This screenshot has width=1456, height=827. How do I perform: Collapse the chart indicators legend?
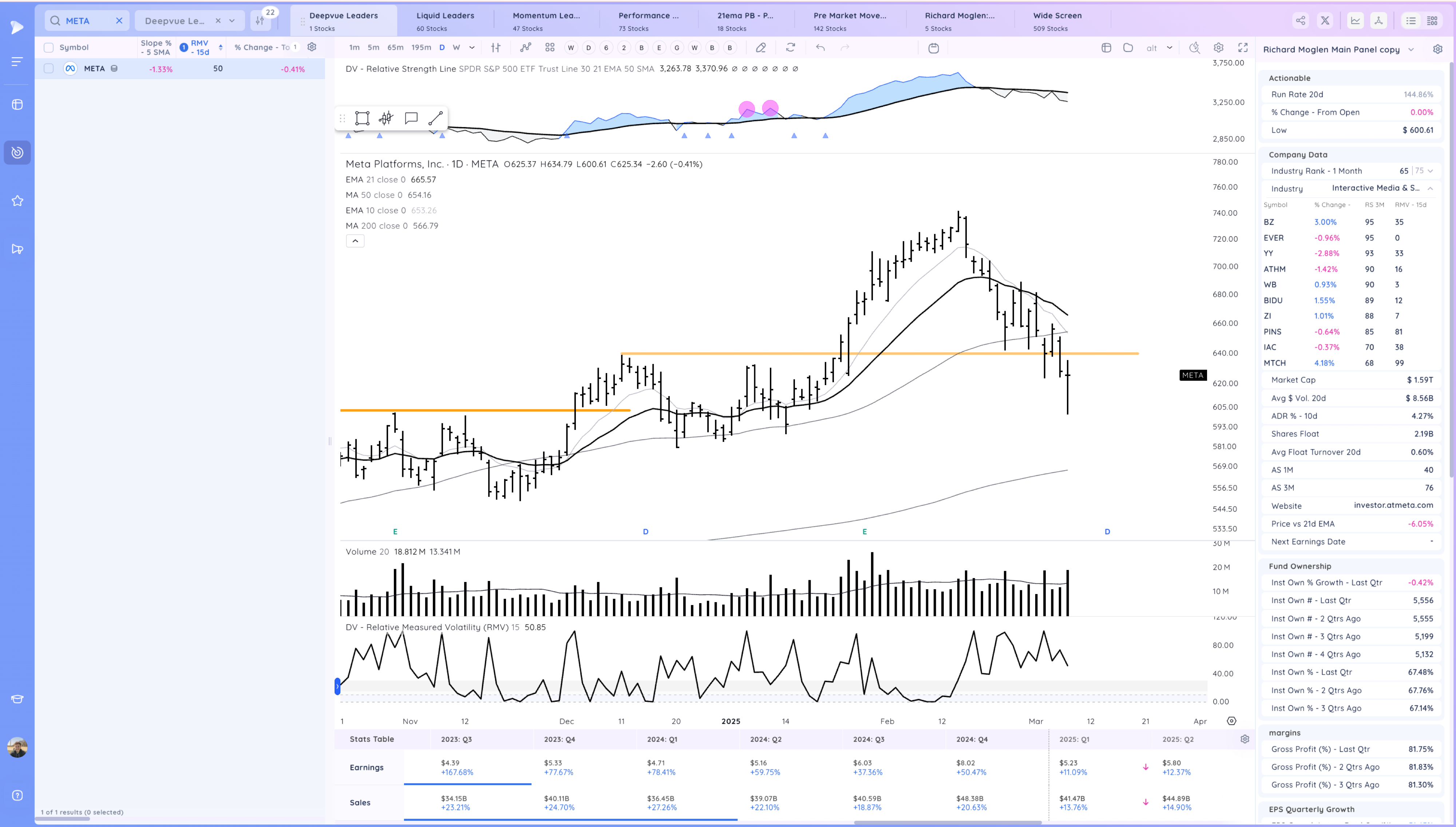tap(355, 241)
